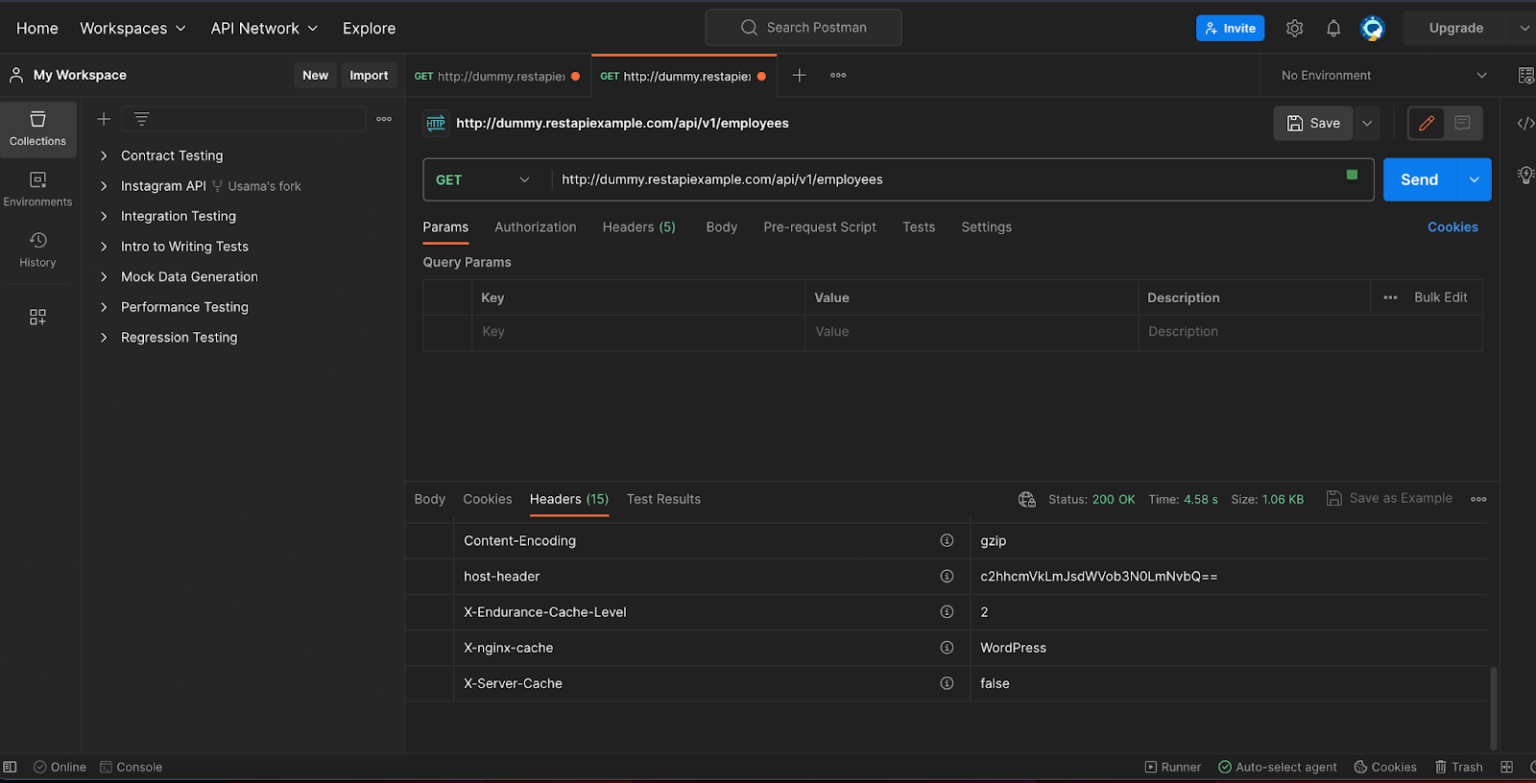Click the Bulk Edit link
This screenshot has height=783, width=1536.
(1440, 297)
